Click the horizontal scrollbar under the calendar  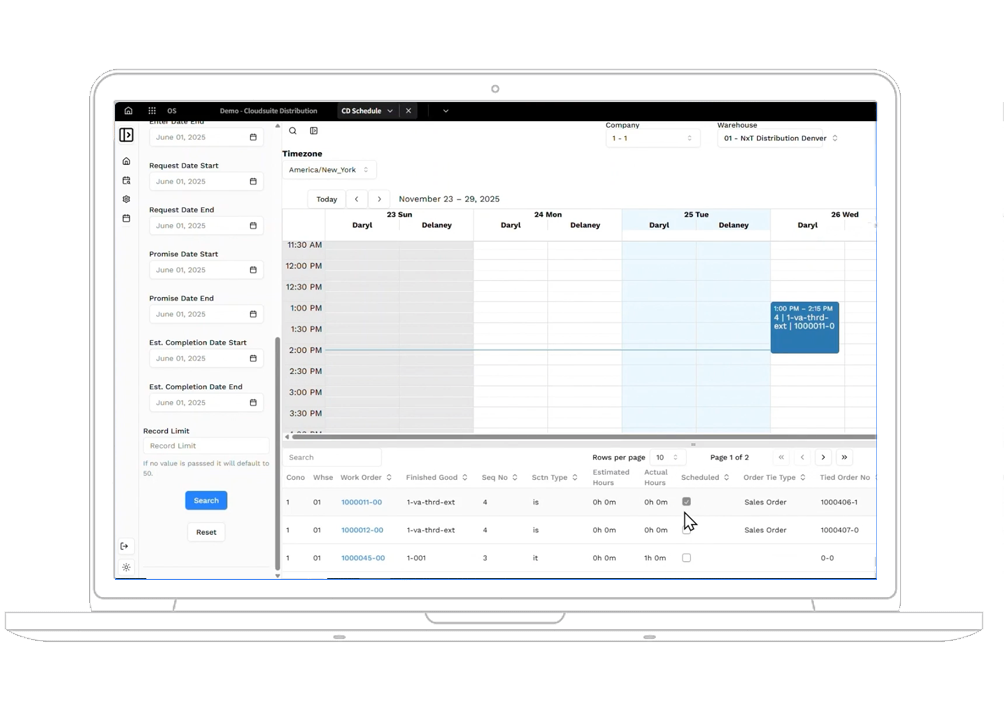pyautogui.click(x=580, y=437)
